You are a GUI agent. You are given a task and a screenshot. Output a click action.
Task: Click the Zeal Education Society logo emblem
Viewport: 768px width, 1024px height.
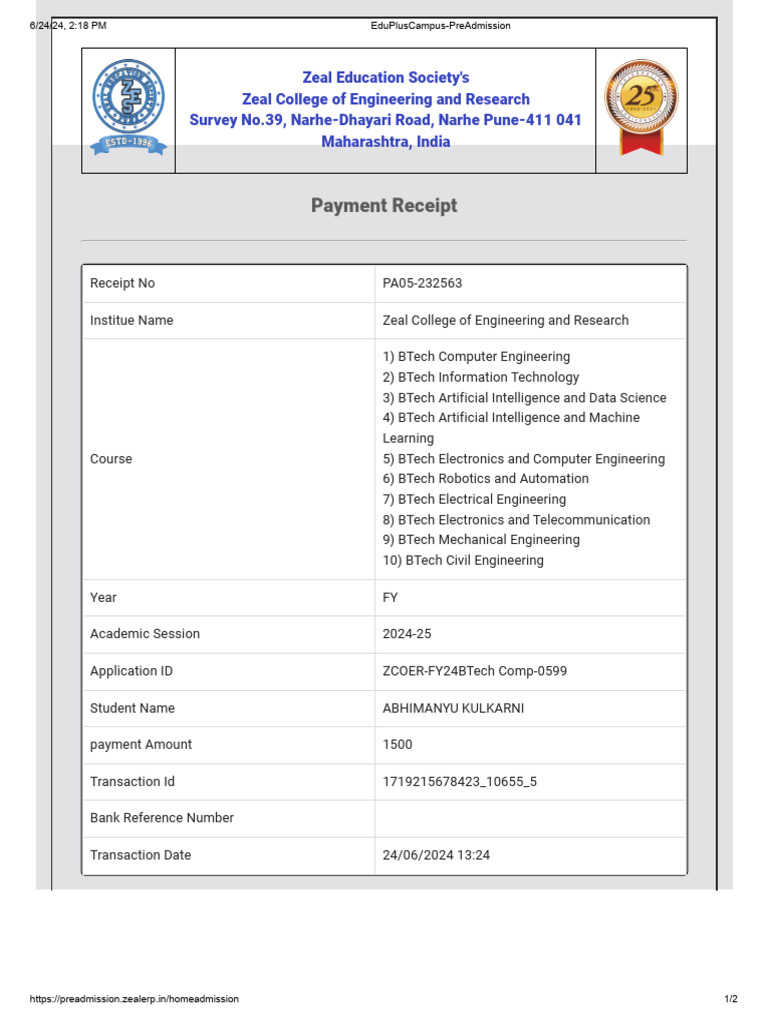coord(128,107)
